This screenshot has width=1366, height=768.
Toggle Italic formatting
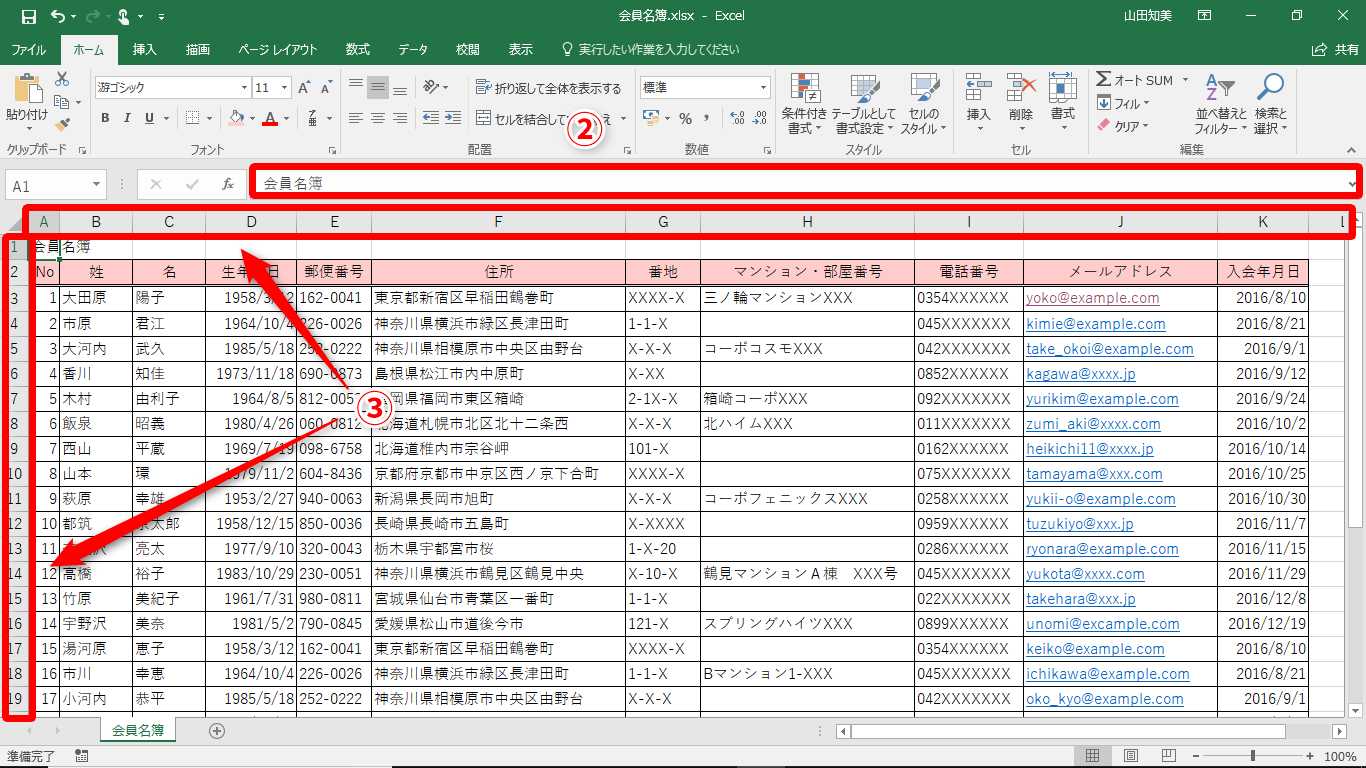[x=127, y=118]
